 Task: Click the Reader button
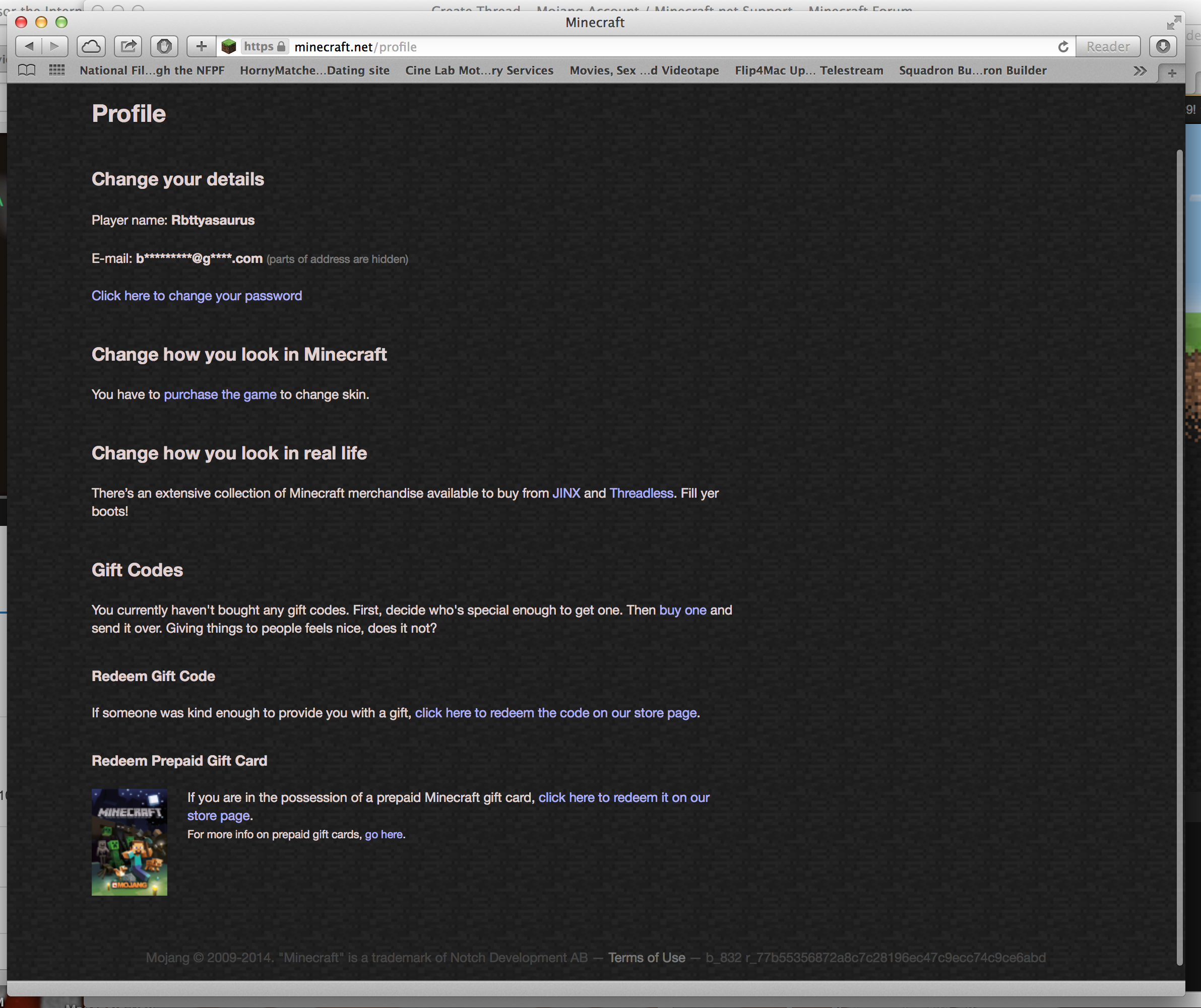[x=1108, y=47]
